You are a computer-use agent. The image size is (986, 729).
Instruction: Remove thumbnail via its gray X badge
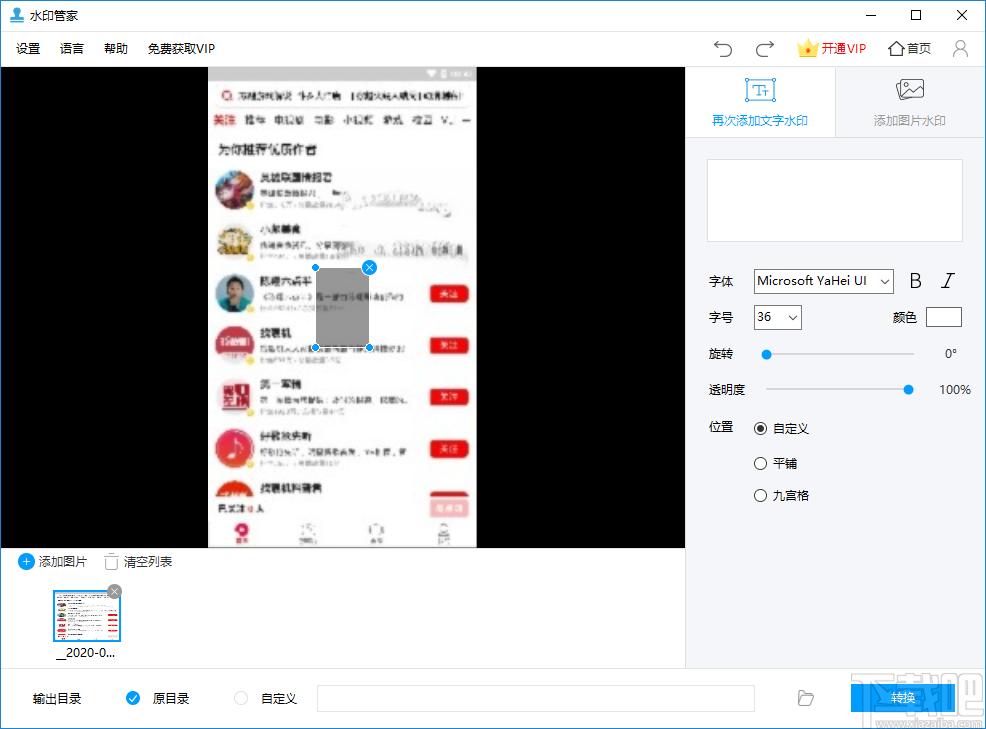(x=114, y=591)
